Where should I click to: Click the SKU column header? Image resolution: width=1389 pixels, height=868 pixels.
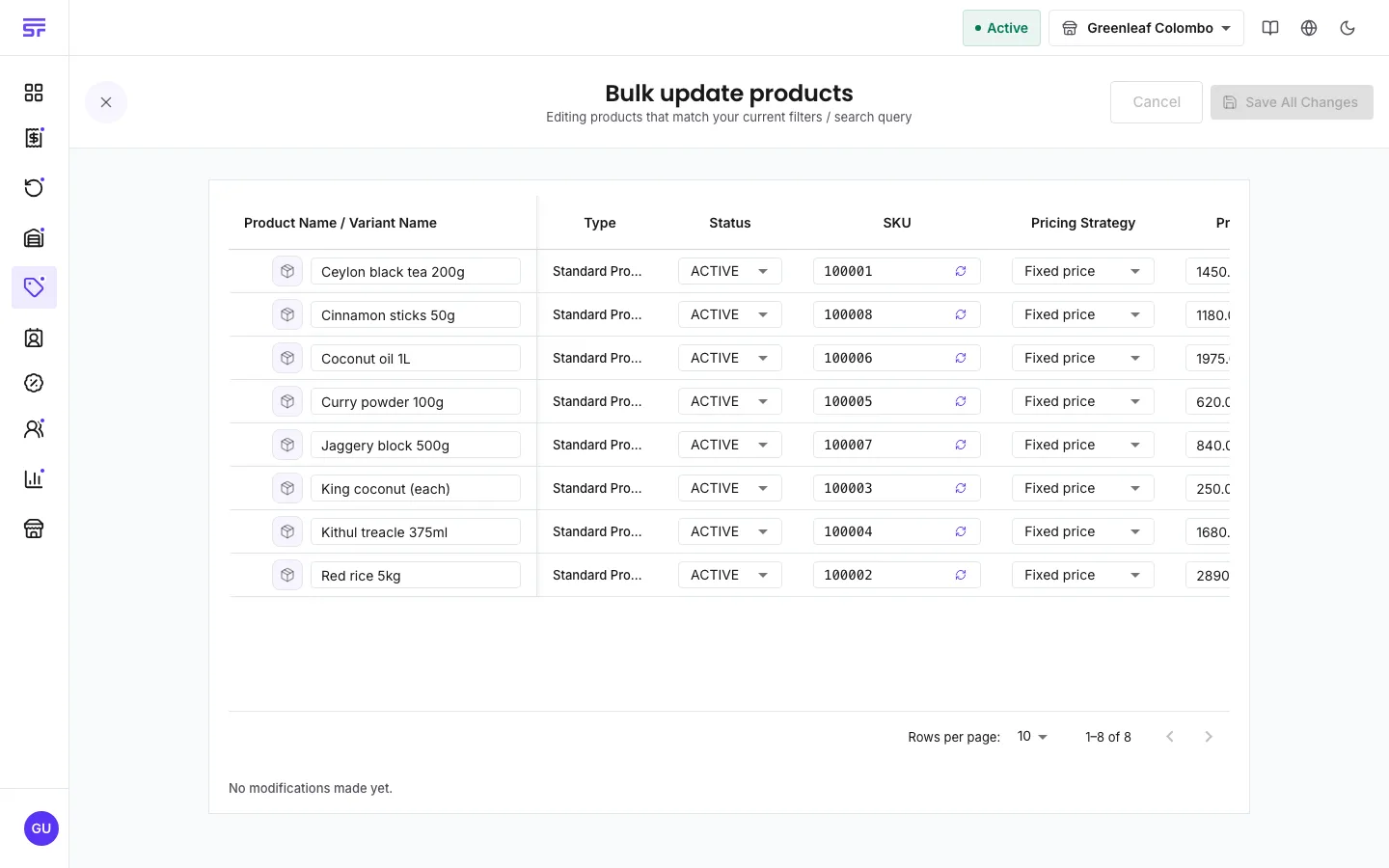click(x=897, y=223)
